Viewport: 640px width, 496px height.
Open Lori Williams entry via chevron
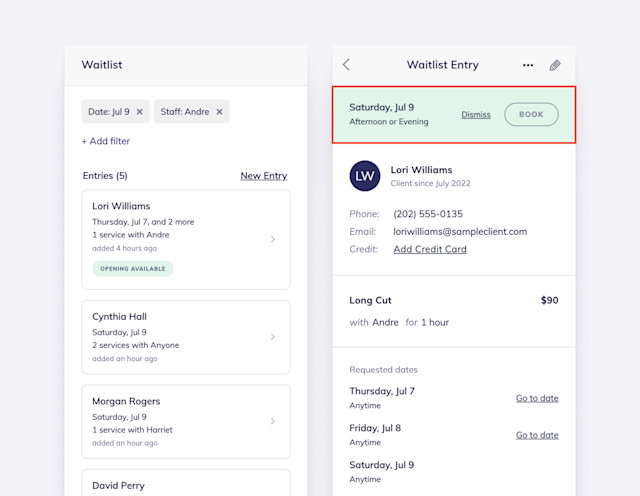coord(273,239)
